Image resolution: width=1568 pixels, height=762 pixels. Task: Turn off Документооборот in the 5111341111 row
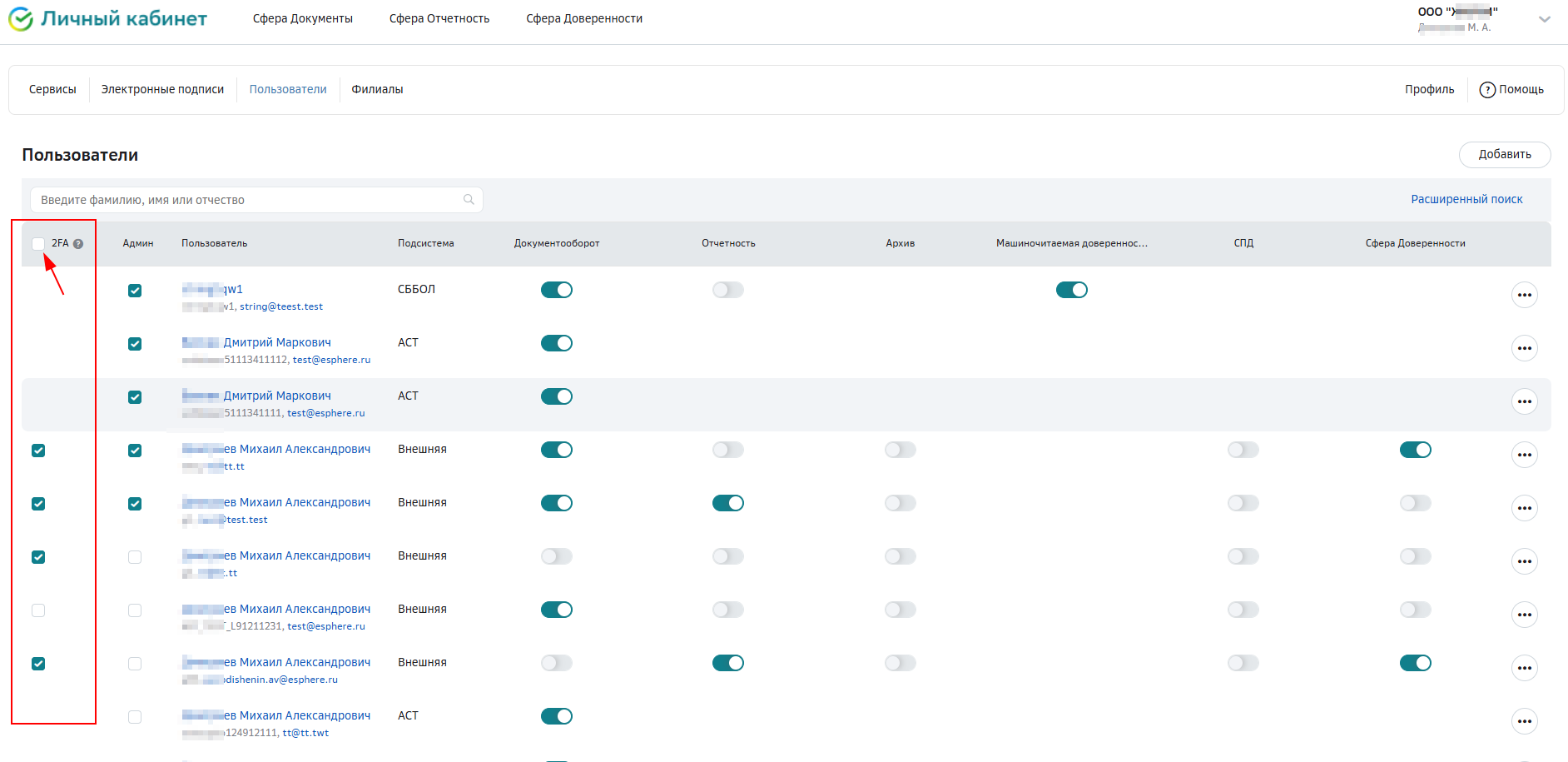point(557,396)
